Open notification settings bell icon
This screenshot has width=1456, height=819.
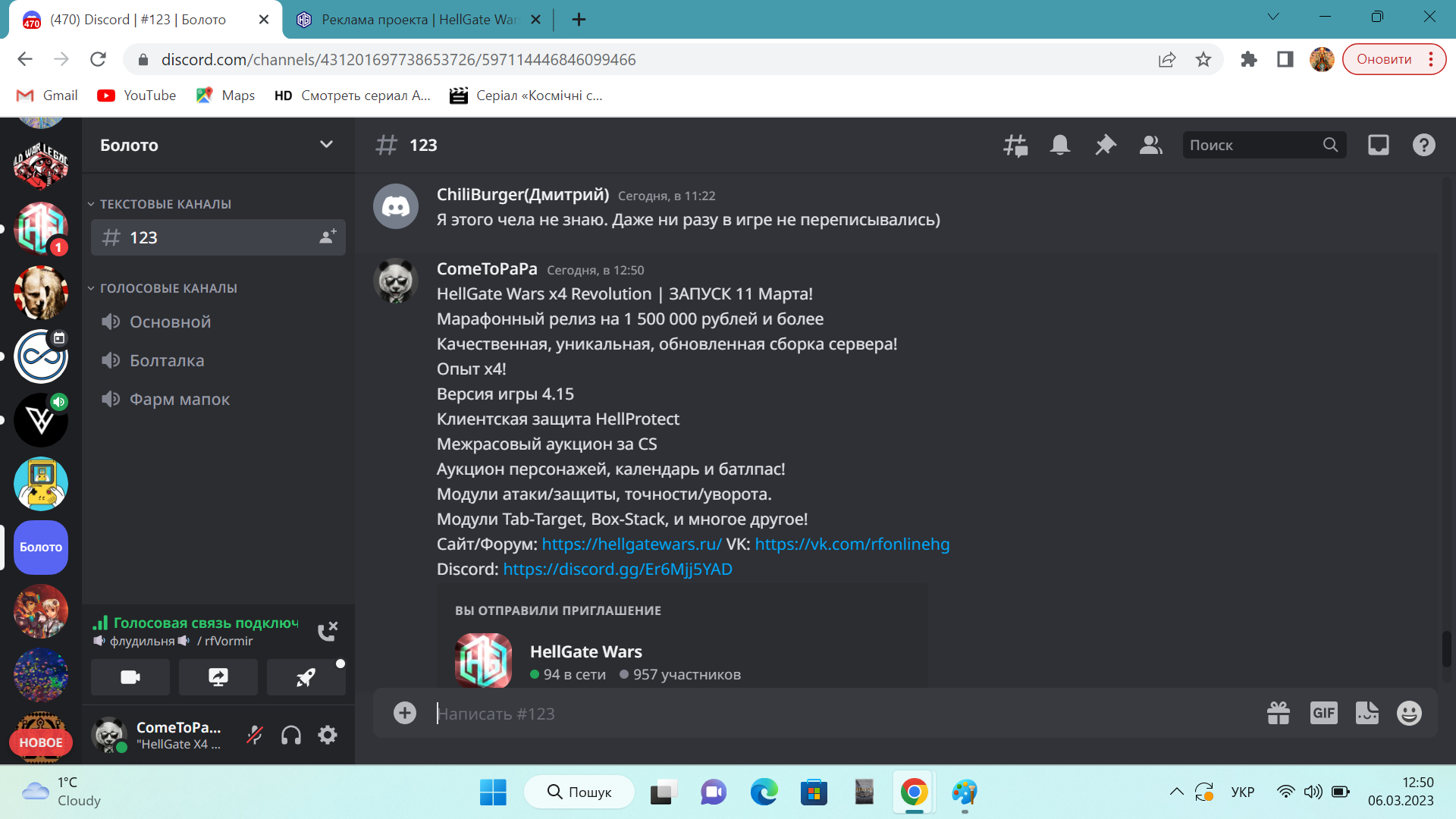[1060, 145]
